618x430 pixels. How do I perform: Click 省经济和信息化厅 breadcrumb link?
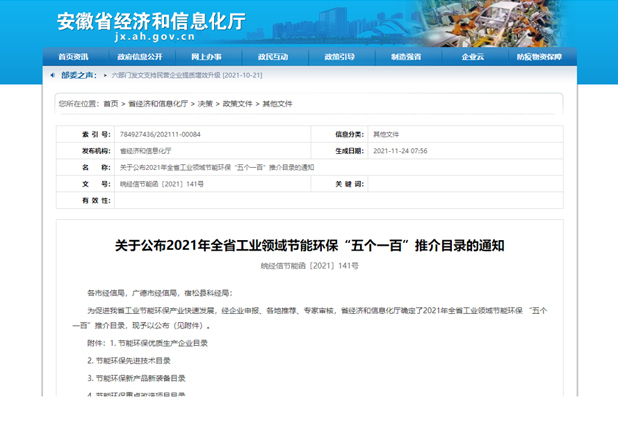pos(159,103)
